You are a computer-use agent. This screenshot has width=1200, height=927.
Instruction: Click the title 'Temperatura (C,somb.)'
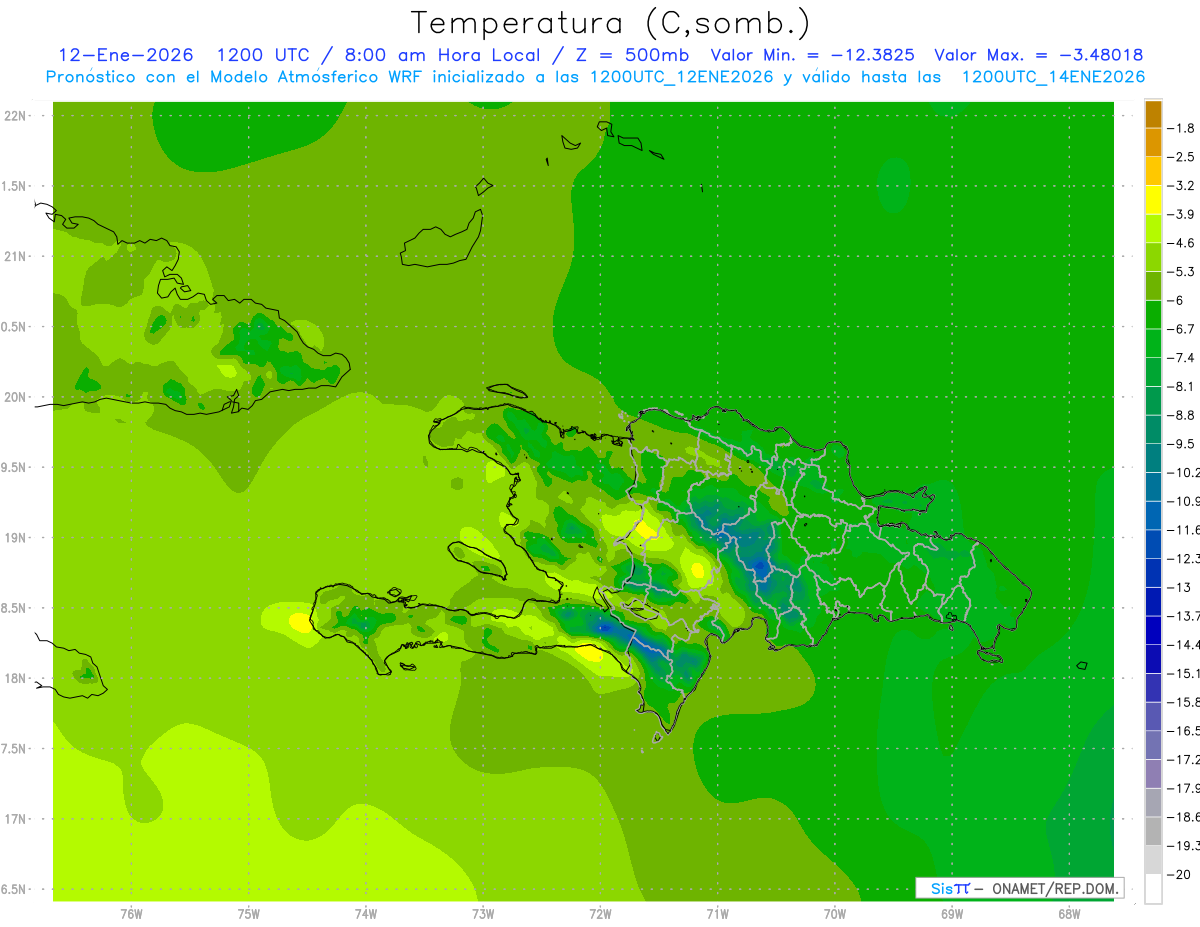click(611, 22)
